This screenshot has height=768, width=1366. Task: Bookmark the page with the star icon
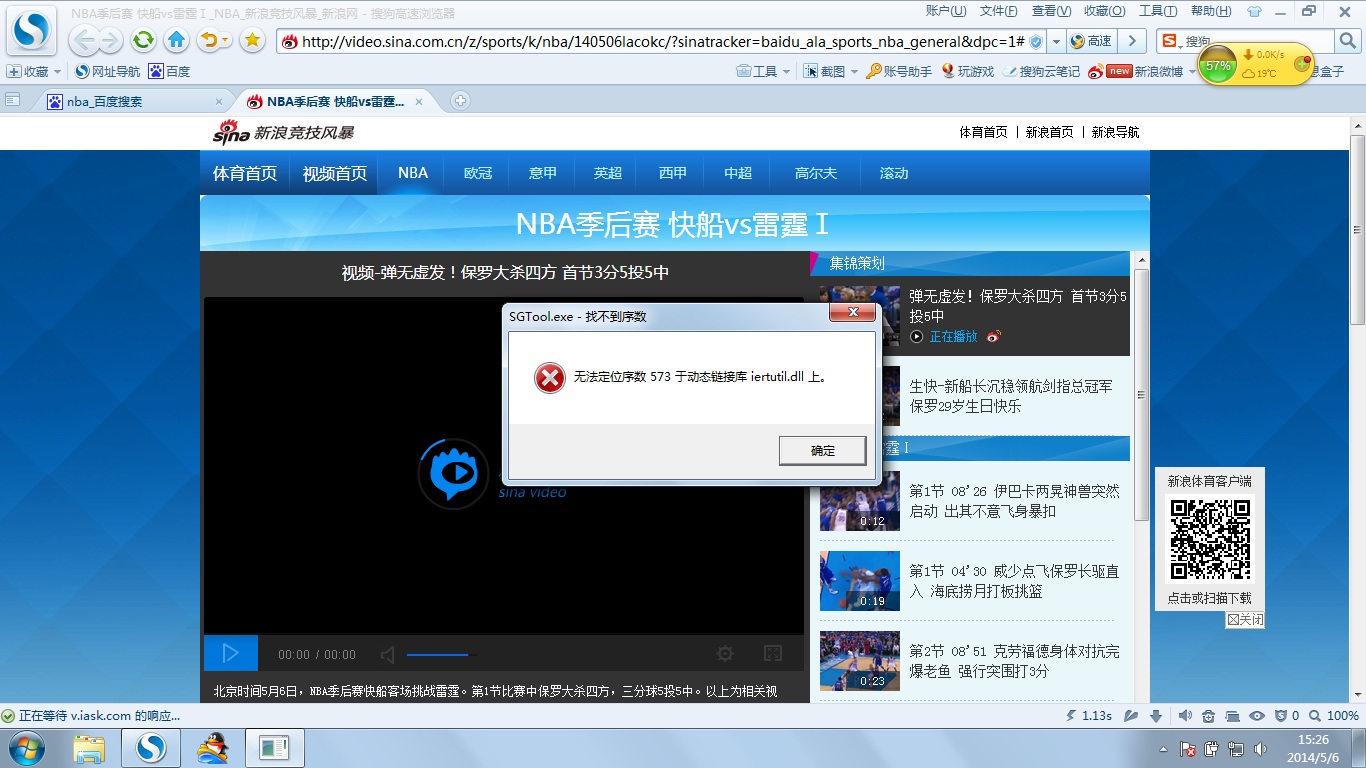pyautogui.click(x=253, y=40)
